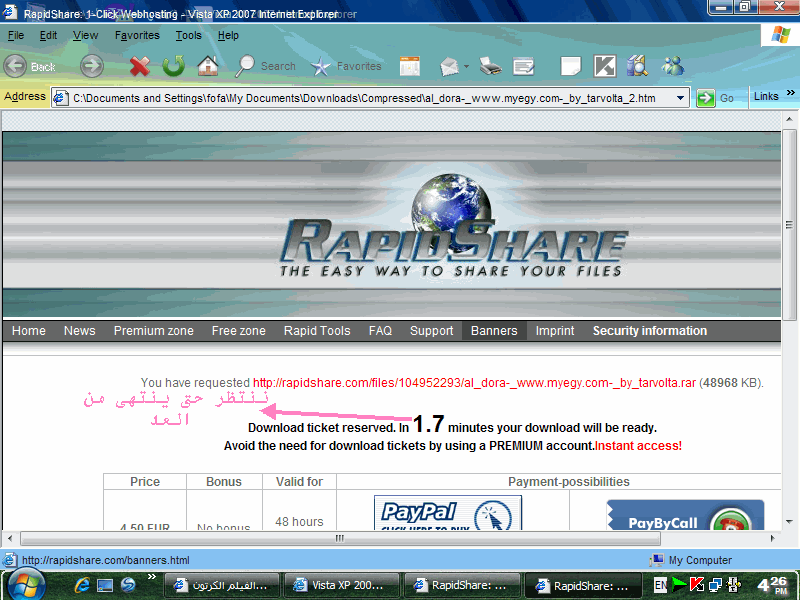Image resolution: width=800 pixels, height=600 pixels.
Task: Click the vertical scrollbar down arrow
Action: pyautogui.click(x=789, y=521)
